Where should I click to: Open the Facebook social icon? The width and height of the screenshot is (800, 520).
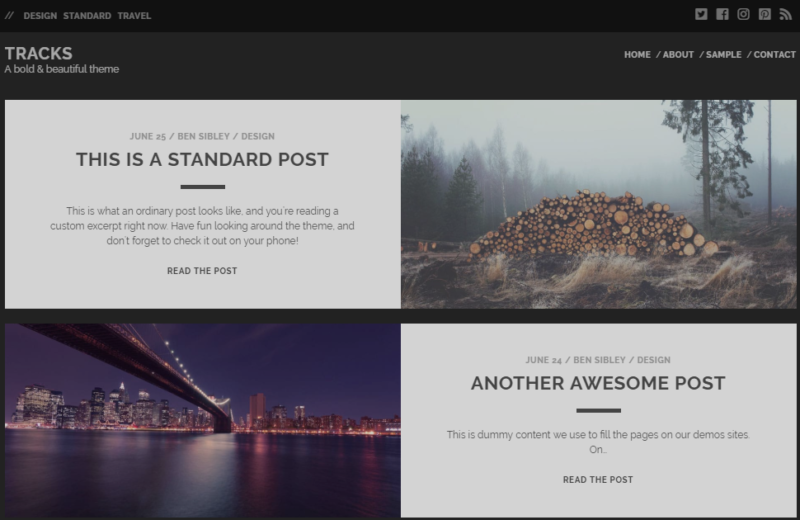(x=722, y=14)
